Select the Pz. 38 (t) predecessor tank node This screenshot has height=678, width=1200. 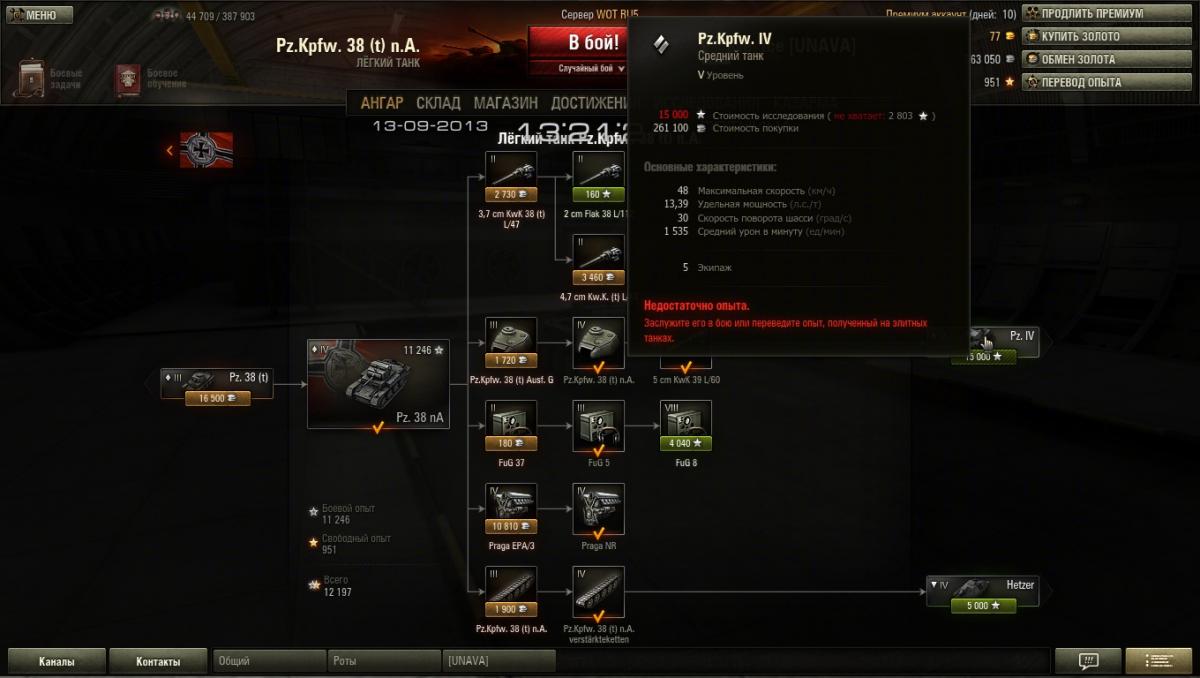(x=217, y=384)
